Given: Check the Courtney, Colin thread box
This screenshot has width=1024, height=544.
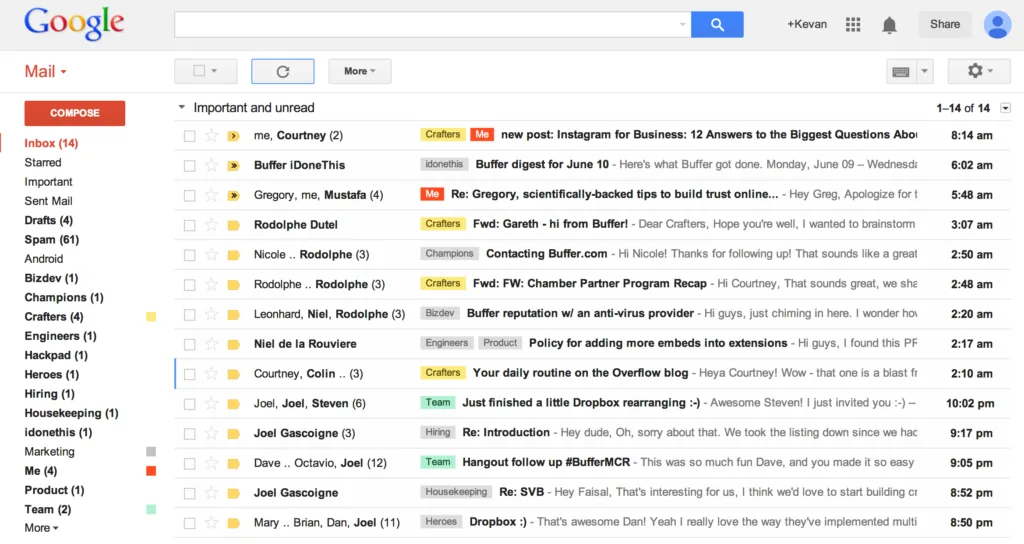Looking at the screenshot, I should point(189,374).
